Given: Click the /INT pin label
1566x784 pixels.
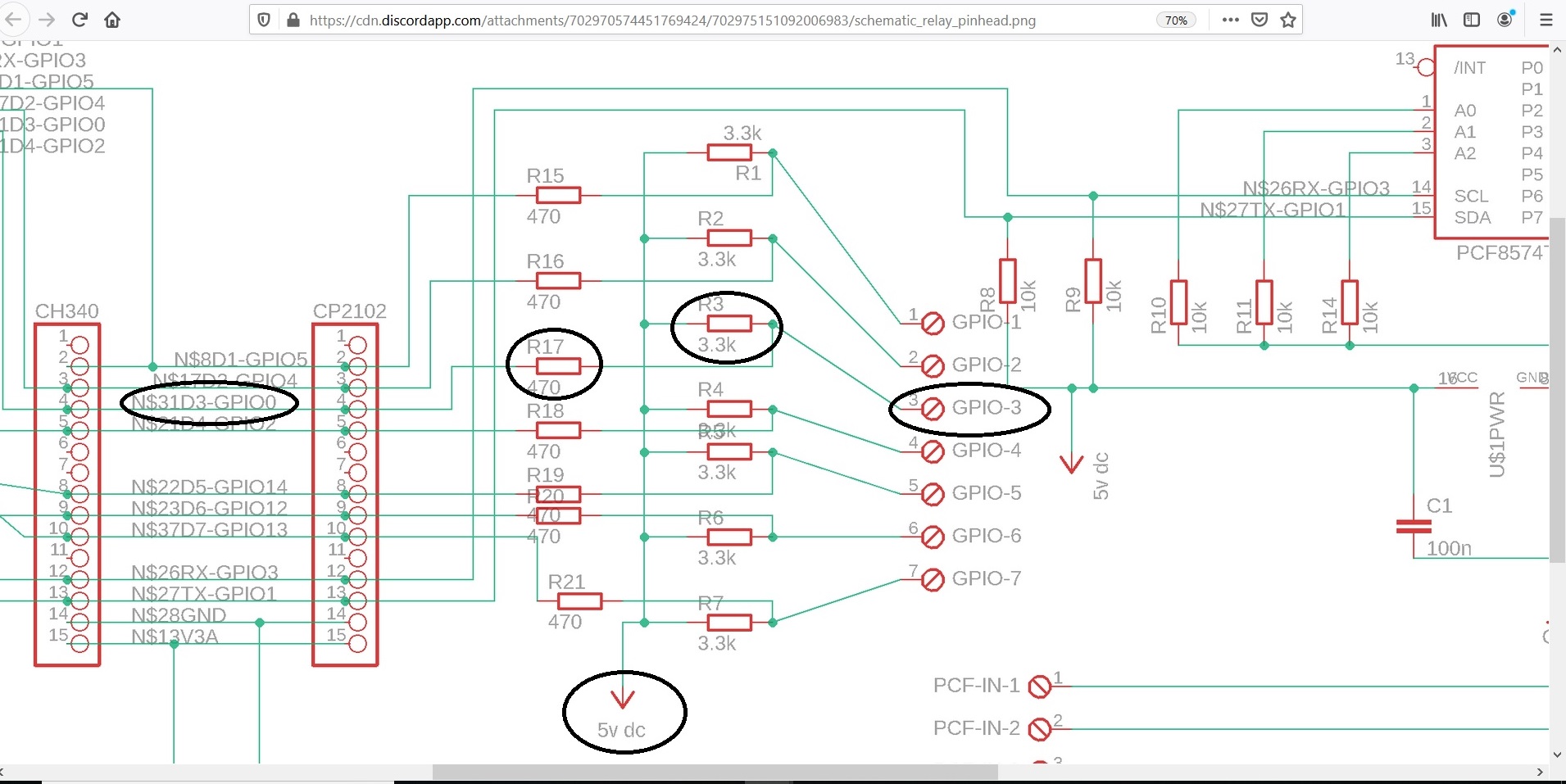Looking at the screenshot, I should tap(1469, 68).
